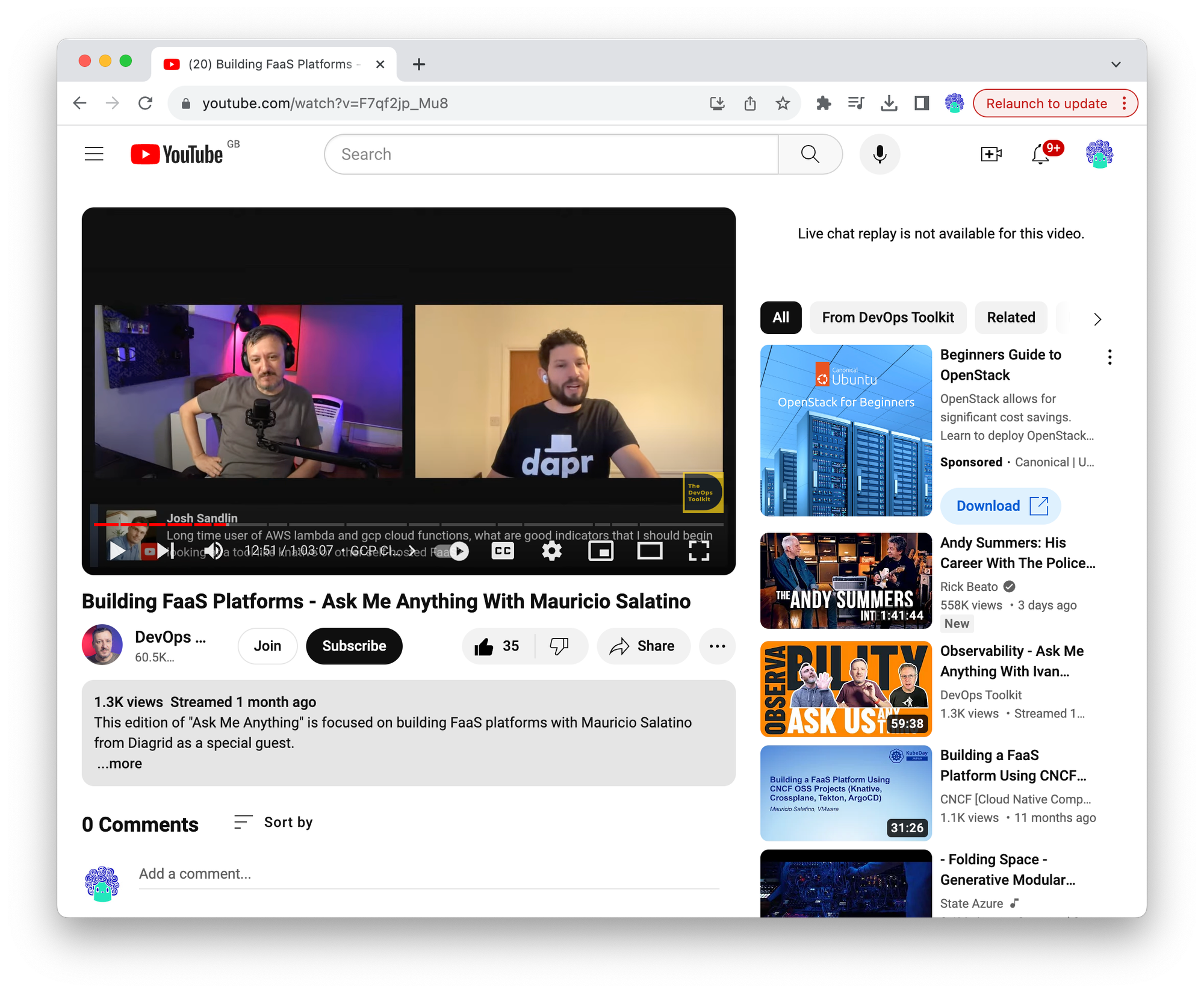This screenshot has width=1204, height=993.
Task: Mute the video volume
Action: 214,551
